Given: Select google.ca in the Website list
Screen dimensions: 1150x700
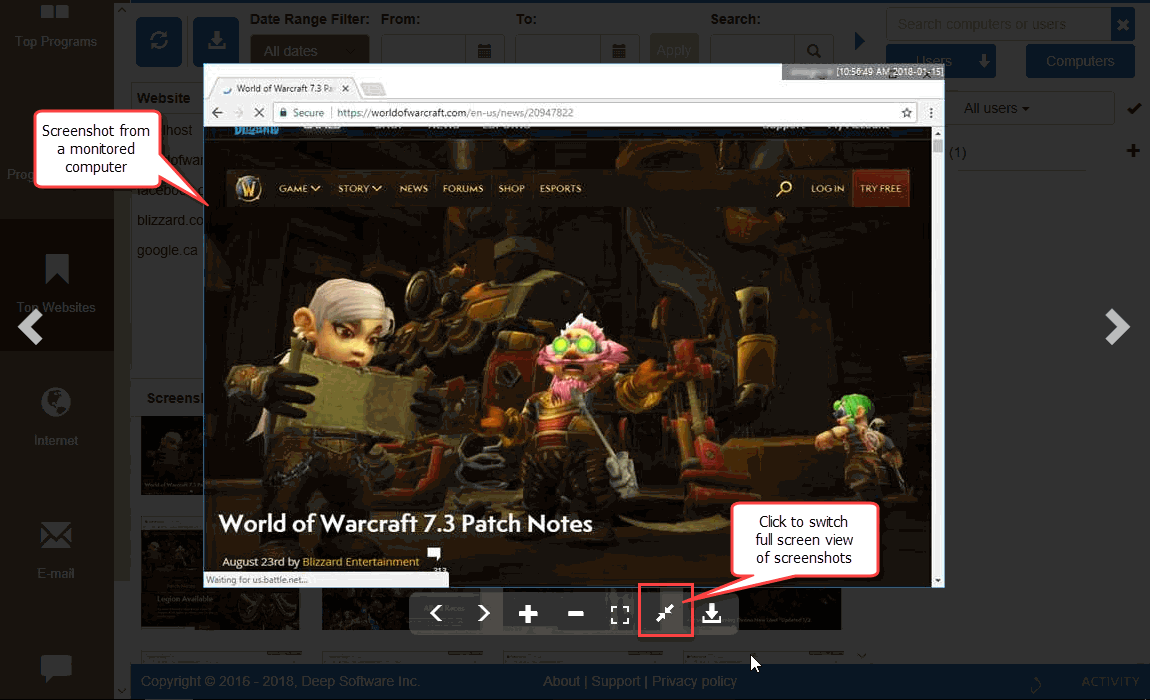Looking at the screenshot, I should 167,250.
